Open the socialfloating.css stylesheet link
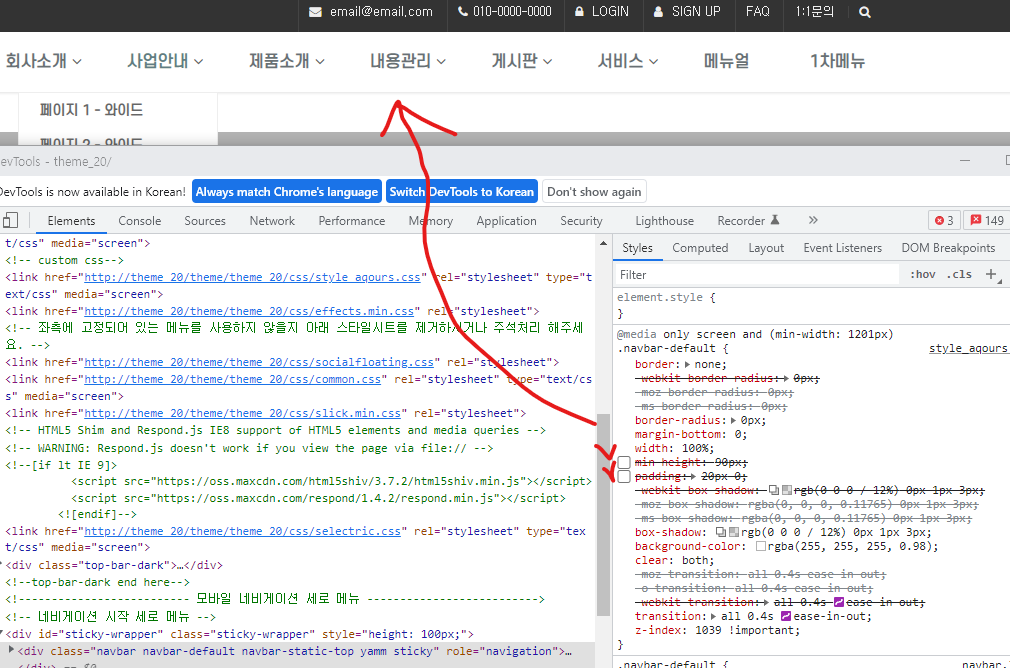The height and width of the screenshot is (668, 1010). point(259,362)
